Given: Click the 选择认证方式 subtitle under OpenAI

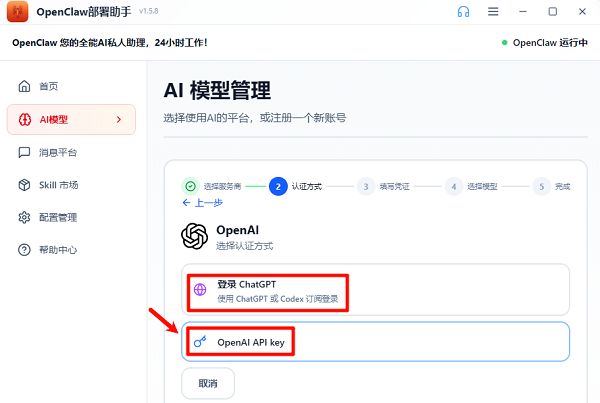Looking at the screenshot, I should point(245,246).
